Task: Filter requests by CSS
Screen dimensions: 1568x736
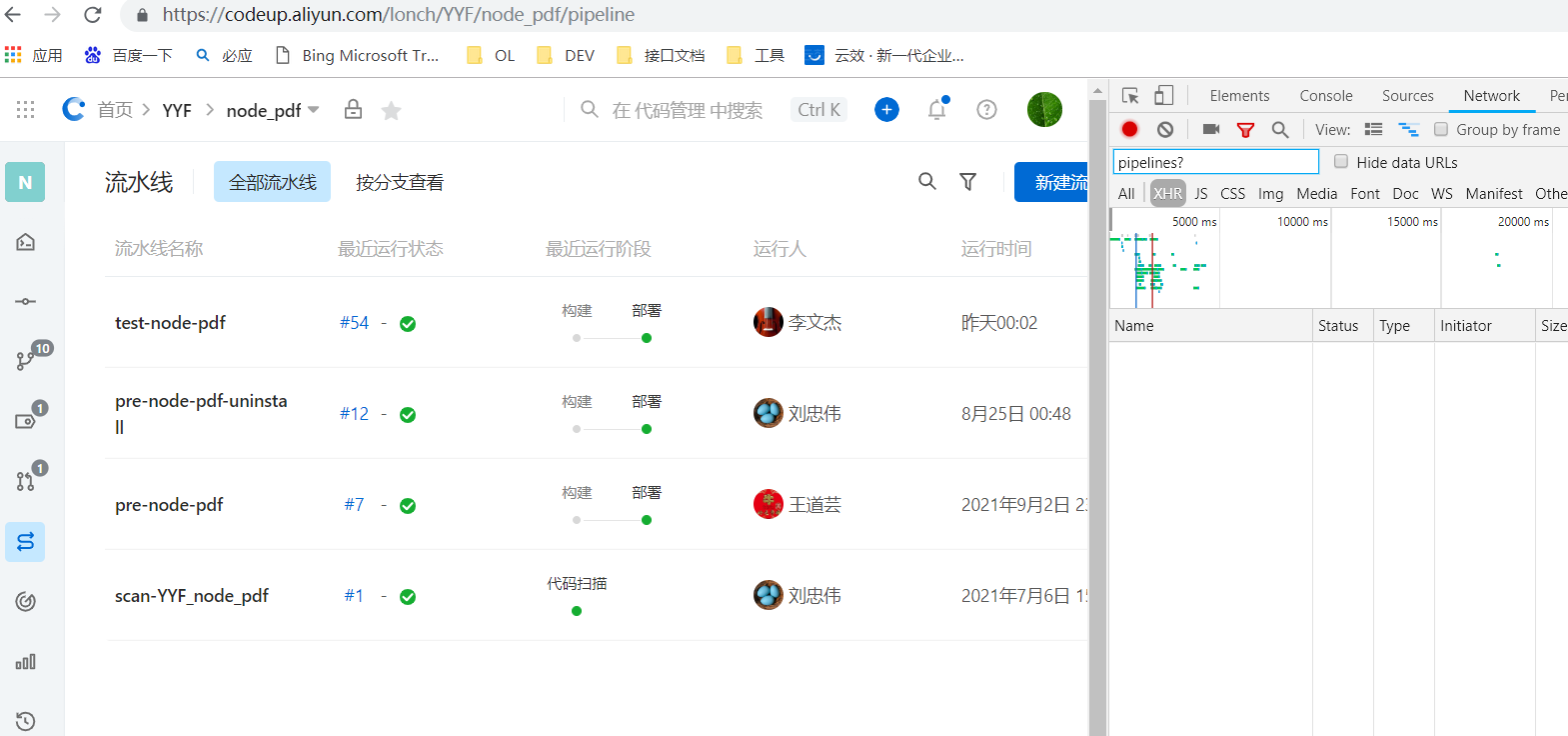Action: point(1232,194)
